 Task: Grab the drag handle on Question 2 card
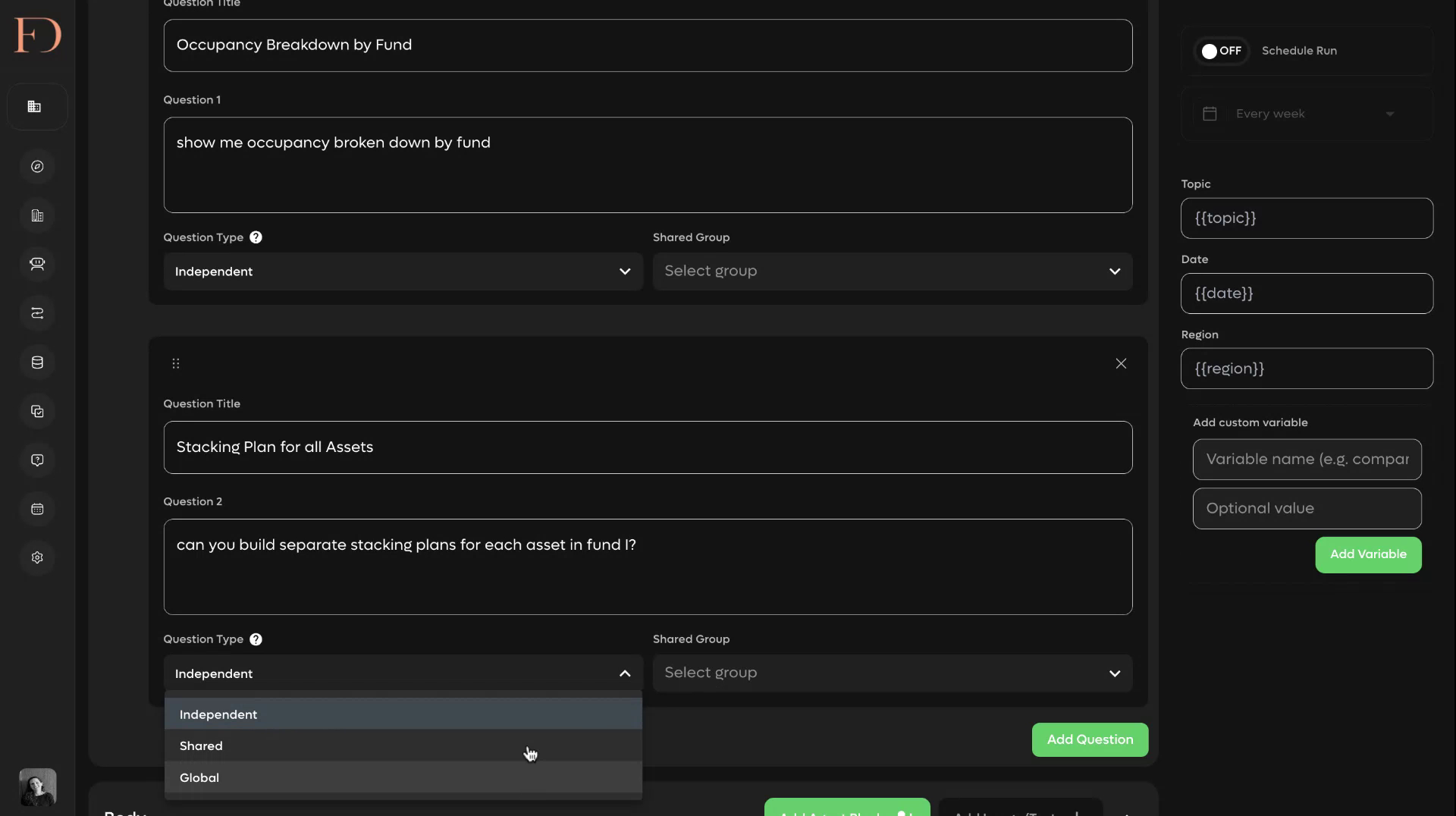pyautogui.click(x=176, y=364)
